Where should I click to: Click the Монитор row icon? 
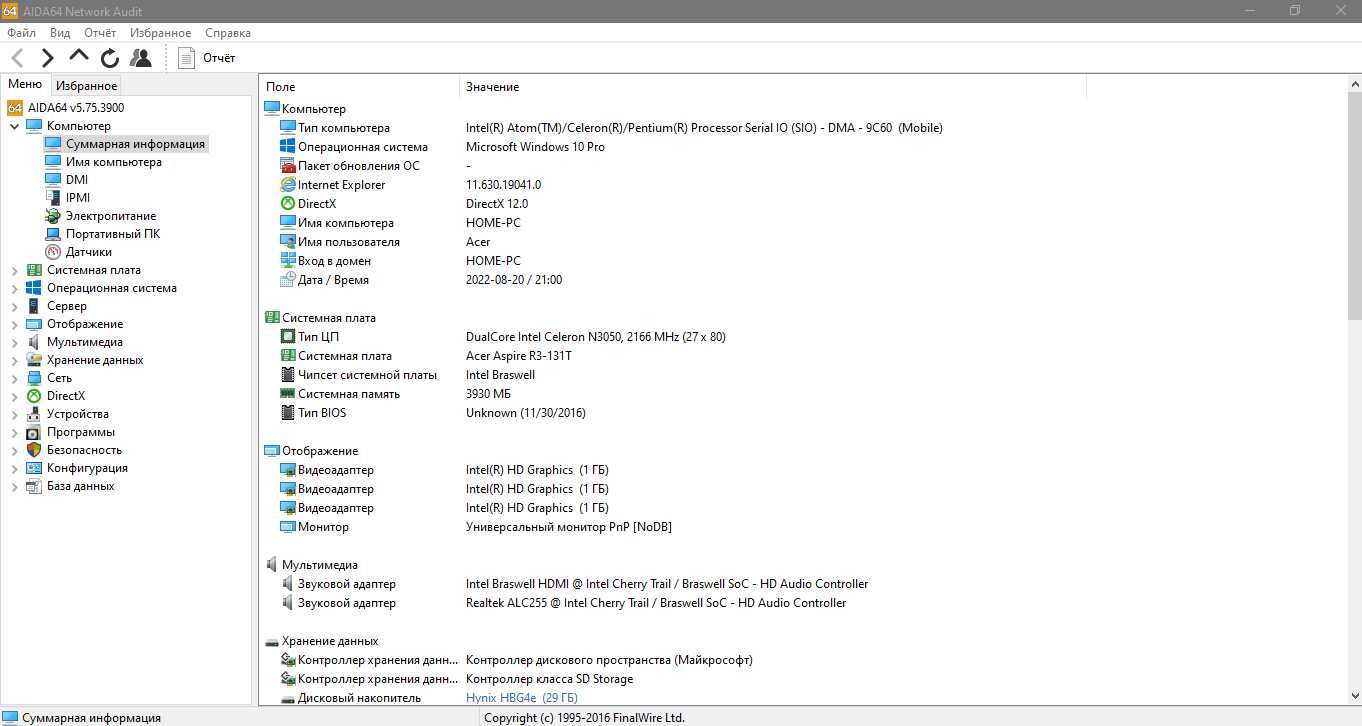(x=288, y=527)
